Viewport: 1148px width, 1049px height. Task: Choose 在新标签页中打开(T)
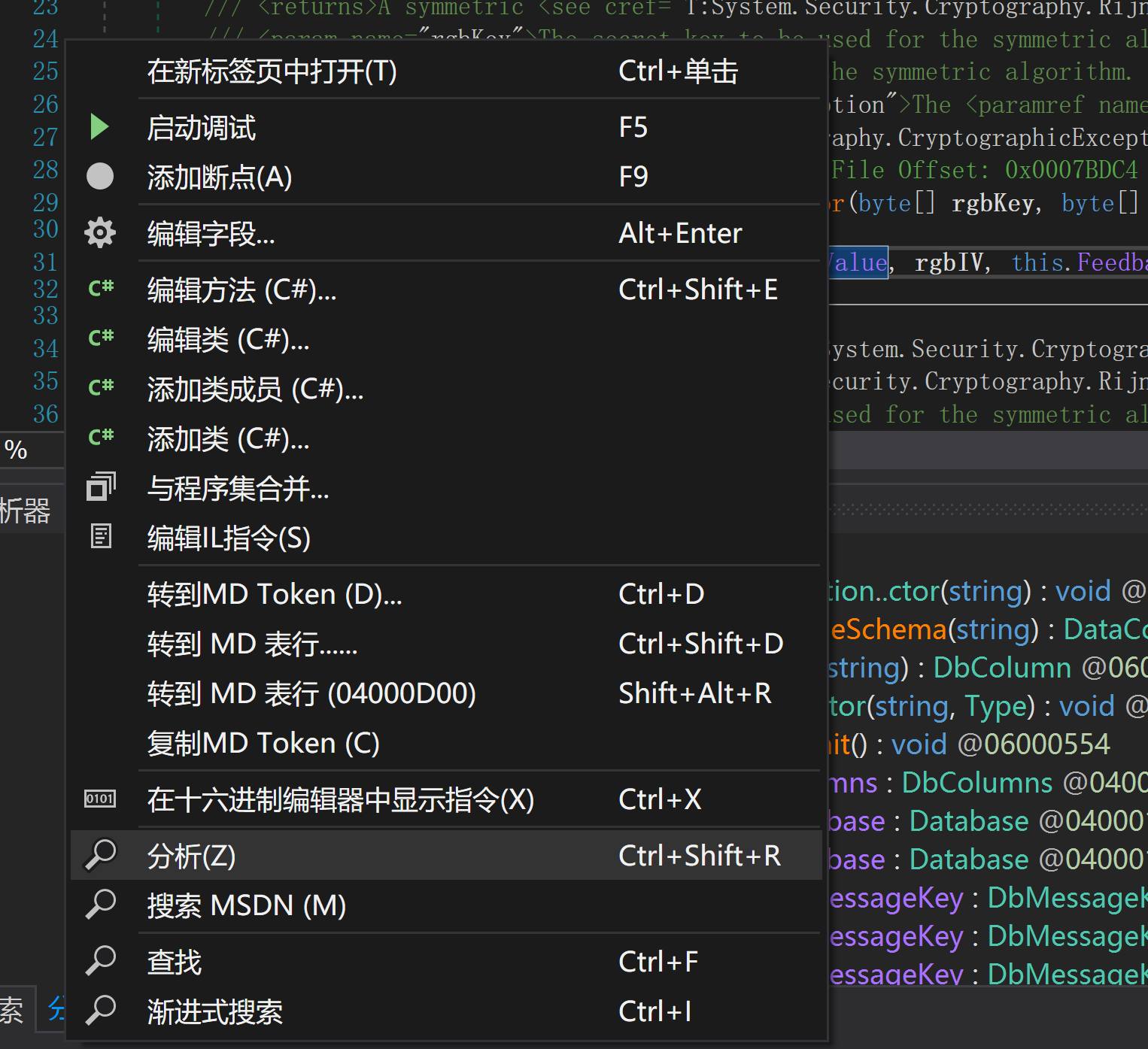(446, 71)
